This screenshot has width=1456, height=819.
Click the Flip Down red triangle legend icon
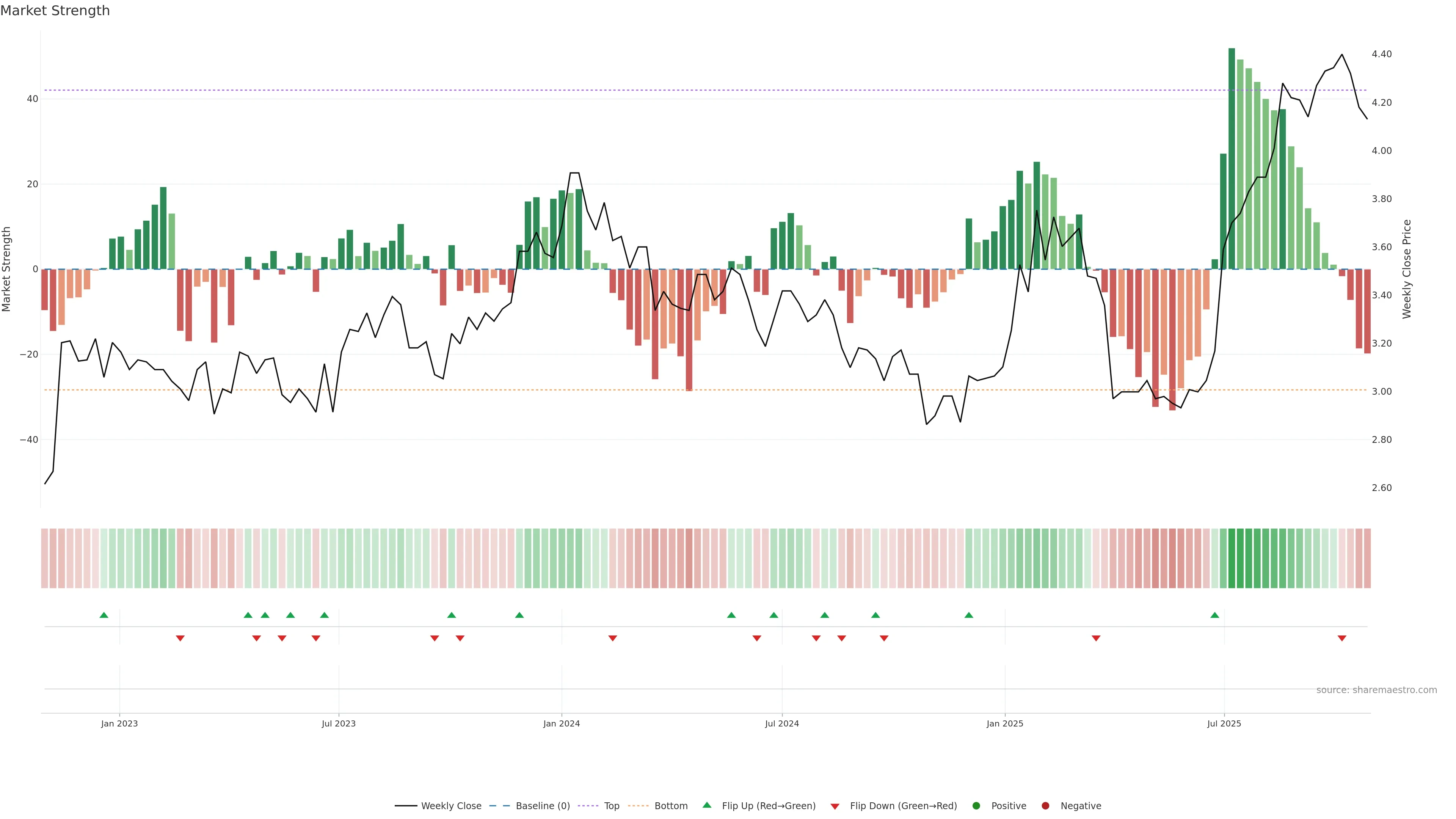pos(835,806)
